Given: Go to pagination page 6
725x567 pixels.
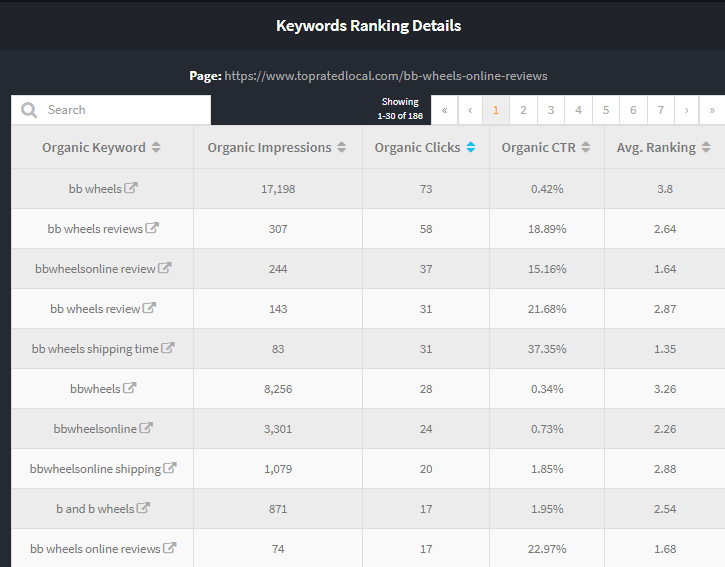Looking at the screenshot, I should [x=633, y=110].
